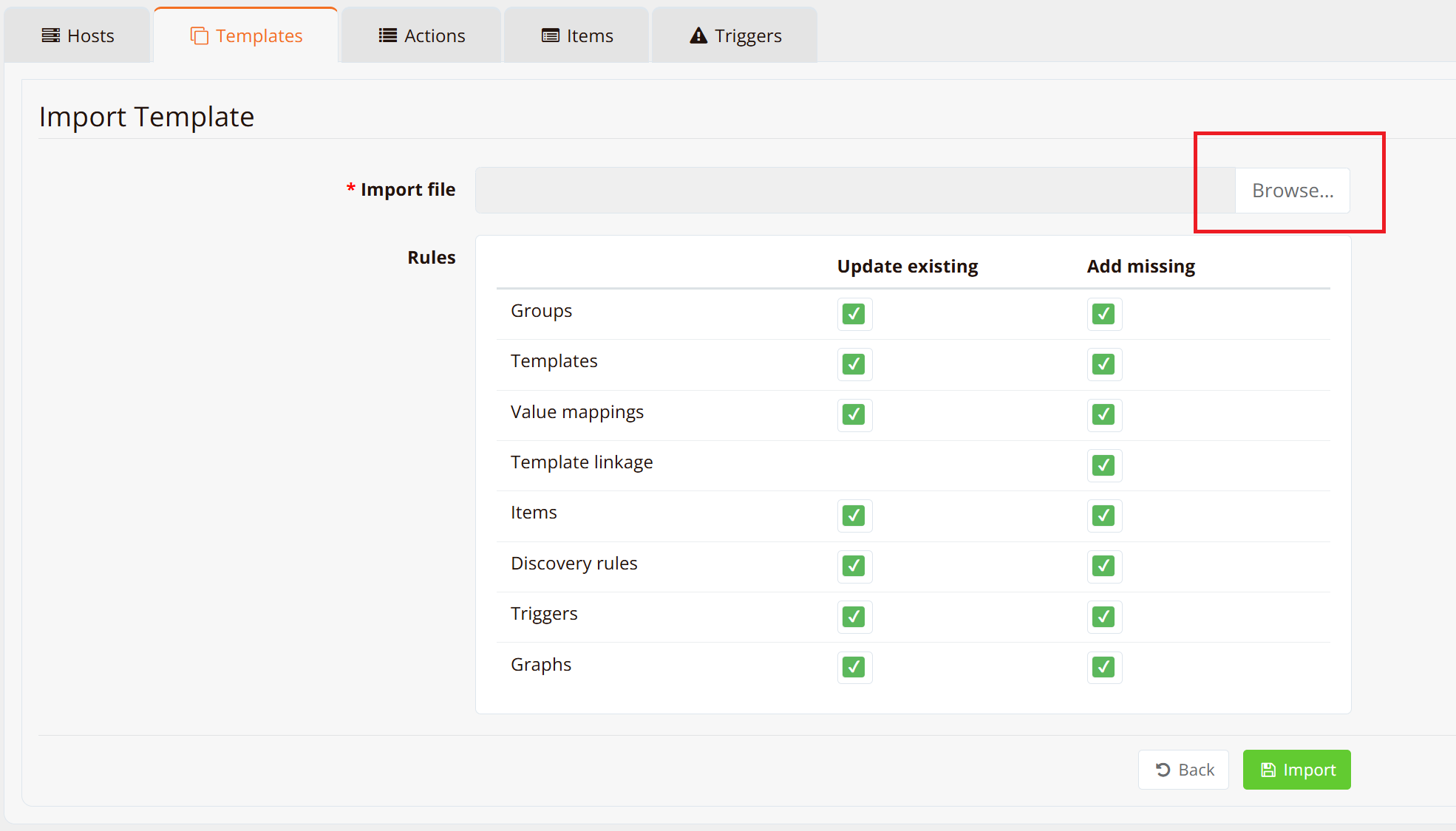This screenshot has width=1456, height=831.
Task: Click the Update existing column header
Action: (908, 266)
